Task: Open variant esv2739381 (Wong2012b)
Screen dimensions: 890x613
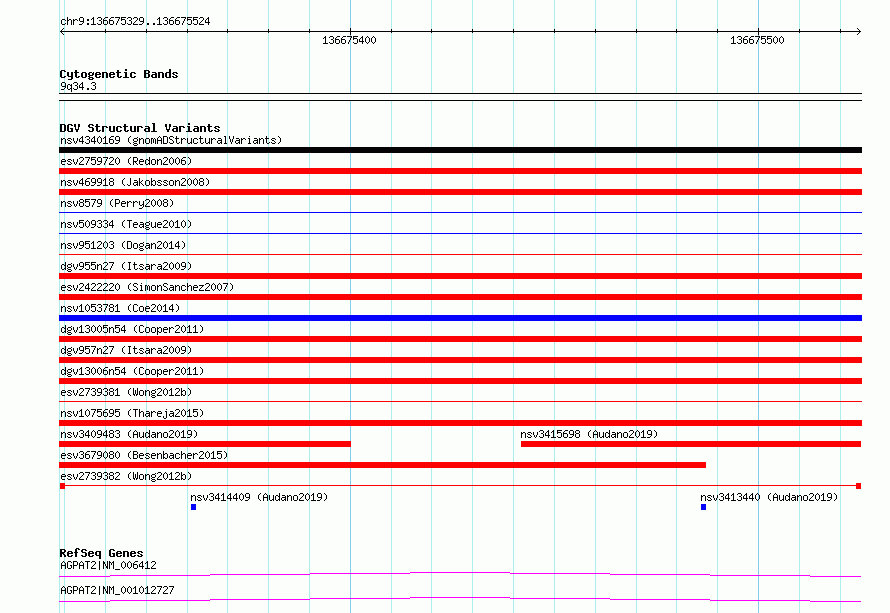Action: click(126, 392)
